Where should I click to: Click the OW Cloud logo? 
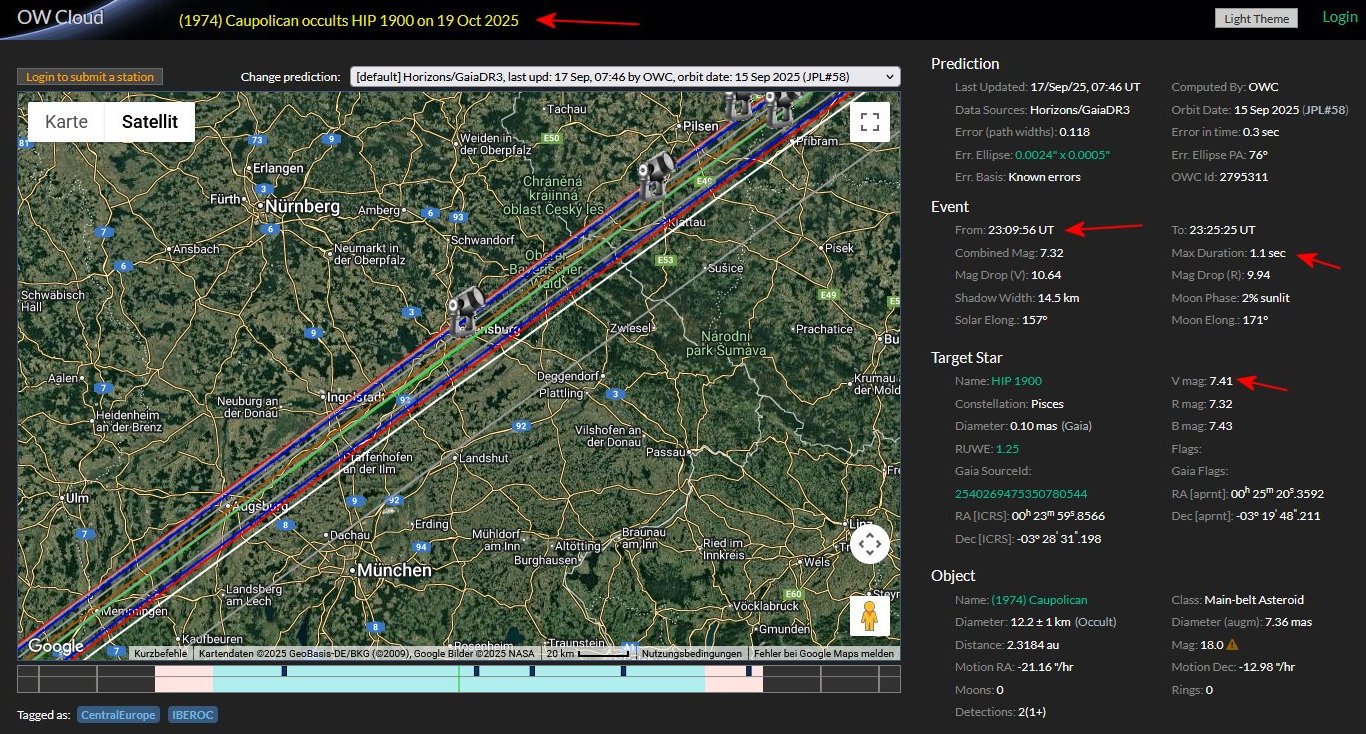pos(60,17)
